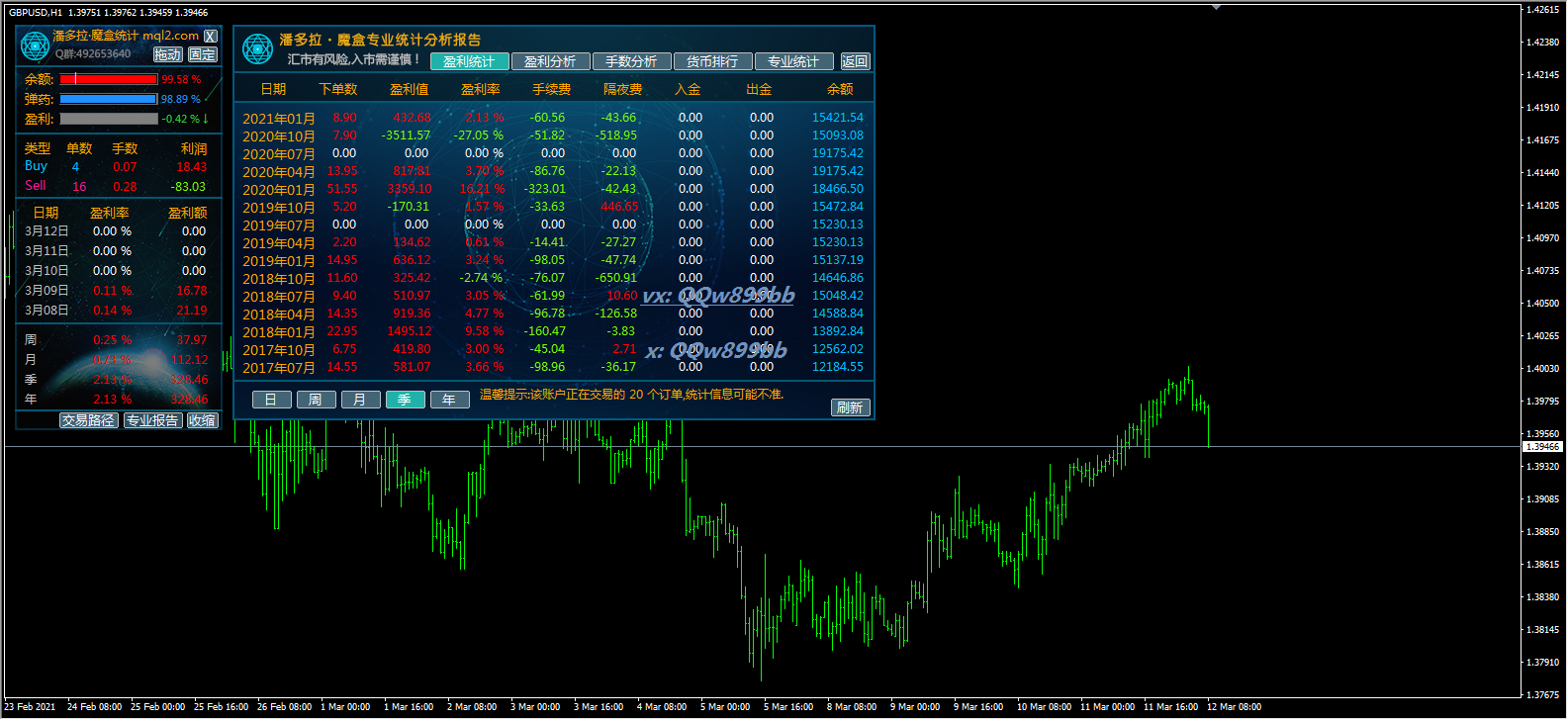The height and width of the screenshot is (720, 1568).
Task: Click the 盈利值 column header
Action: point(410,89)
